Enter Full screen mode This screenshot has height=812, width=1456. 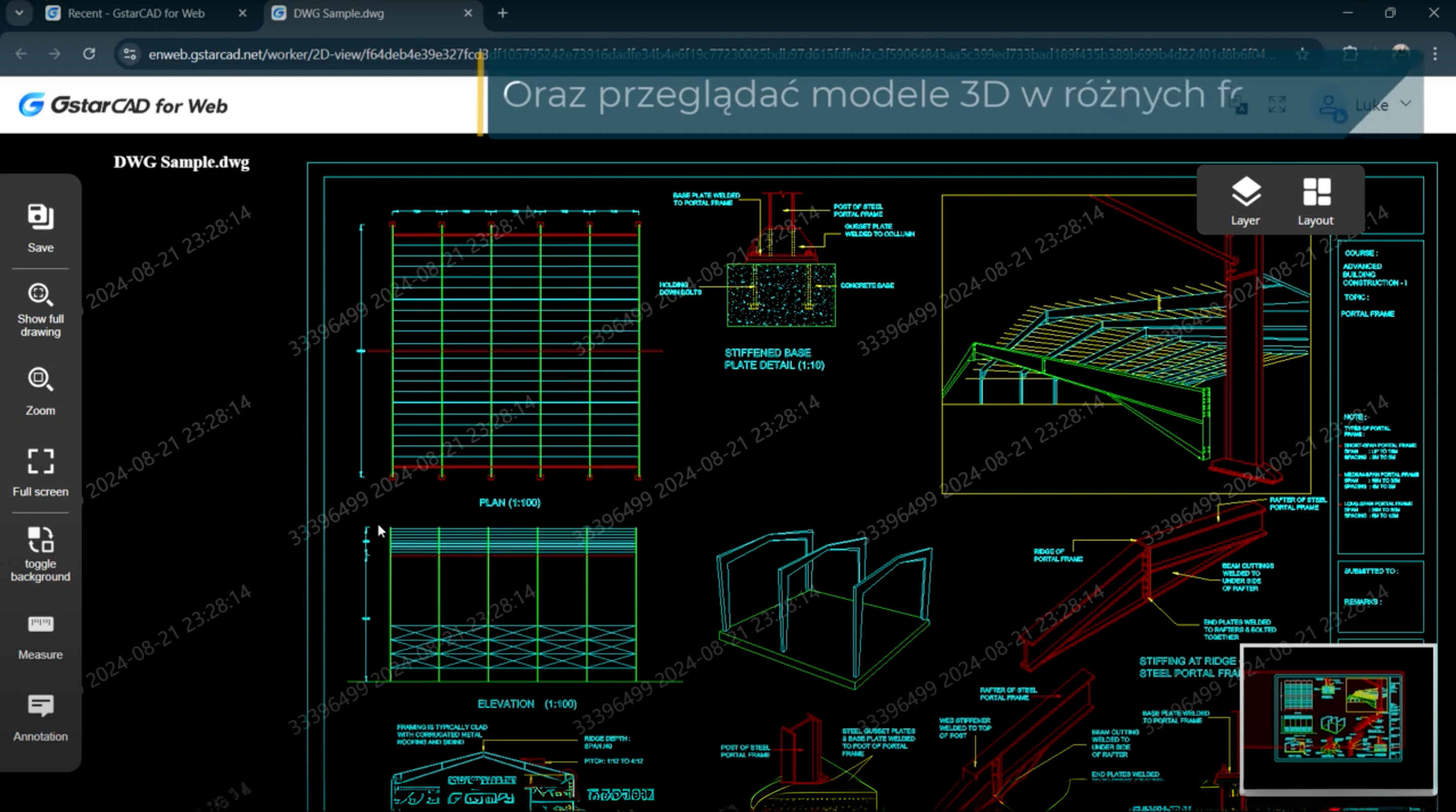(40, 461)
